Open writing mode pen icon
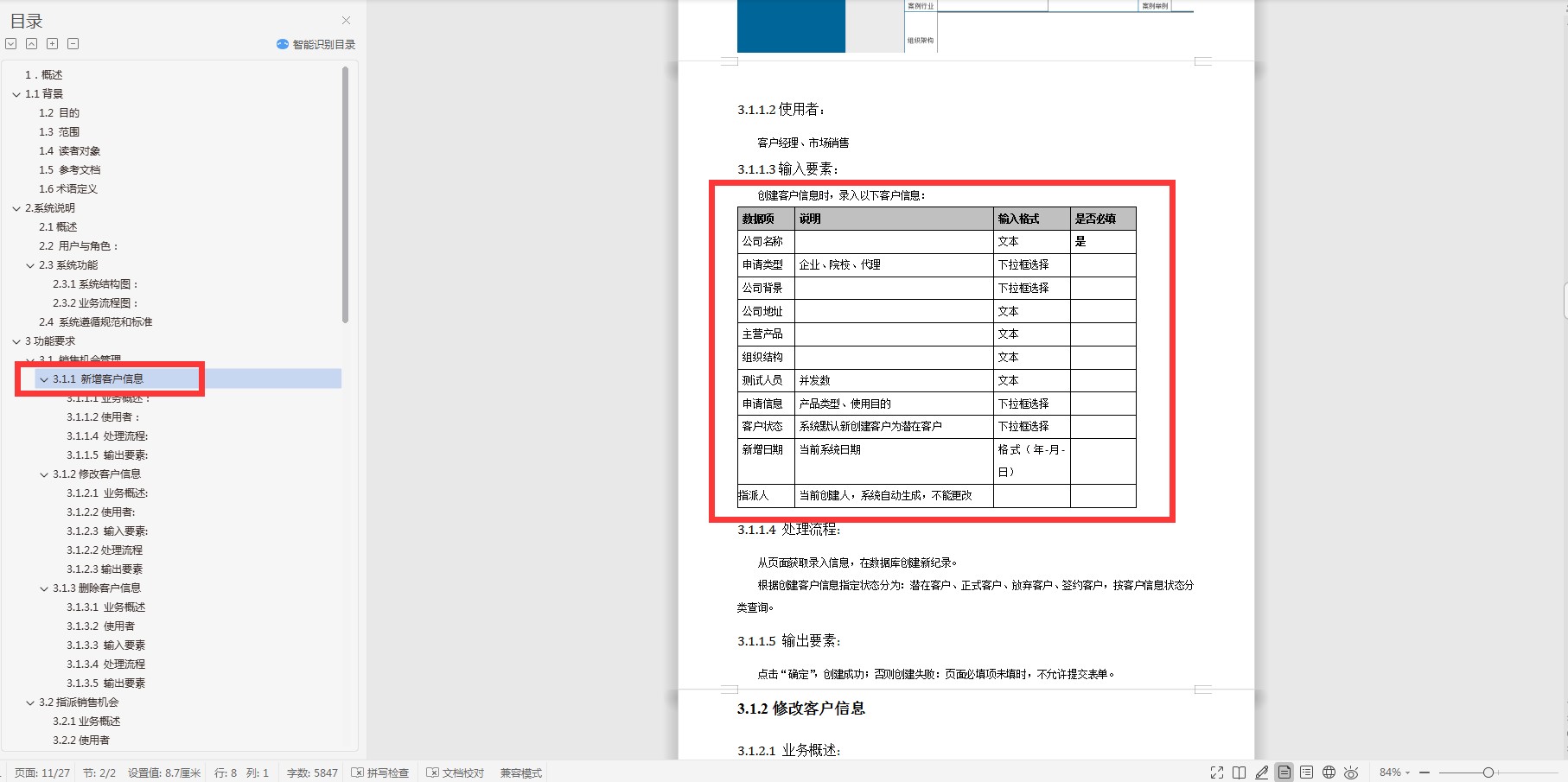Viewport: 1568px width, 782px height. 1262,772
